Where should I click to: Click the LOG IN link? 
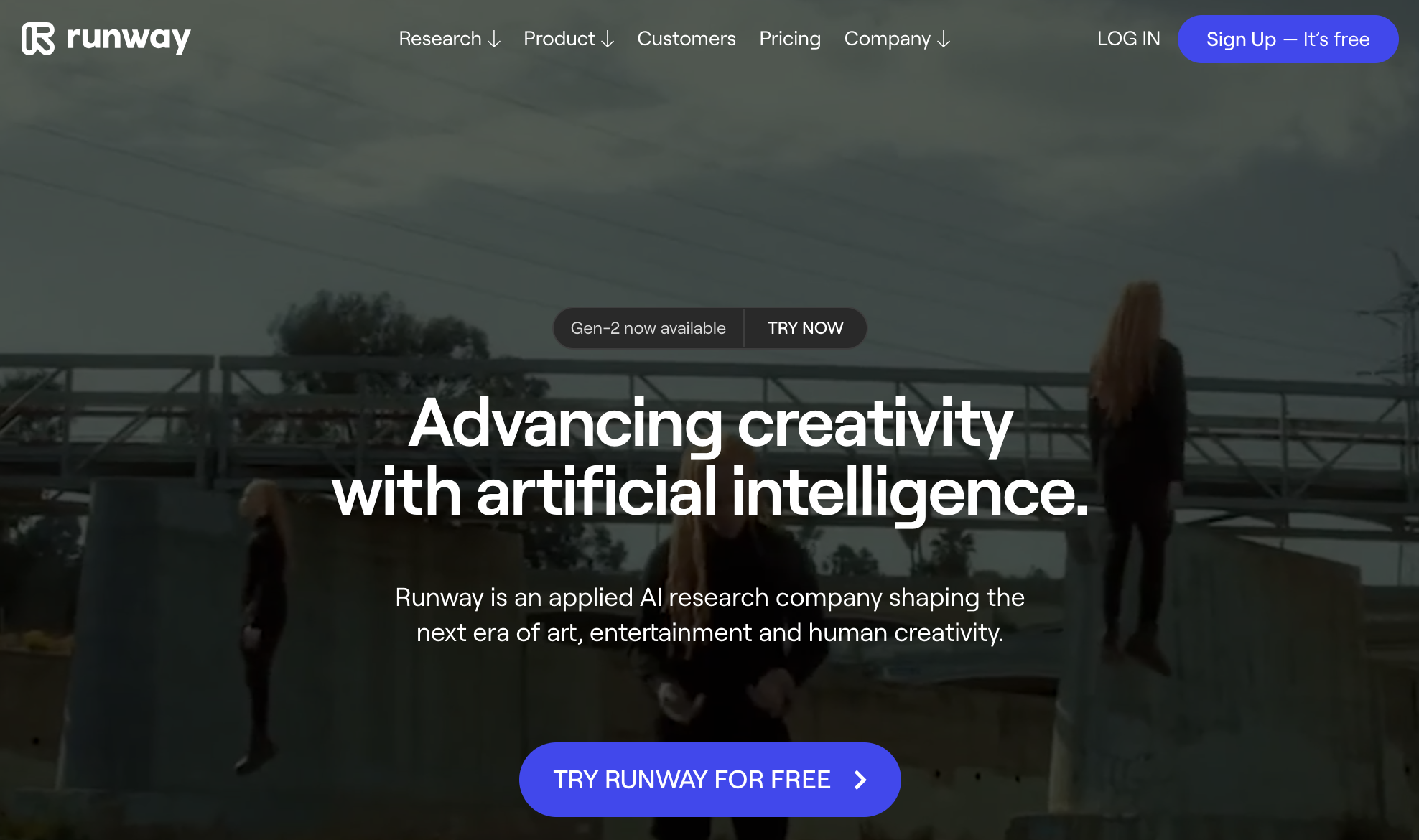pos(1128,39)
